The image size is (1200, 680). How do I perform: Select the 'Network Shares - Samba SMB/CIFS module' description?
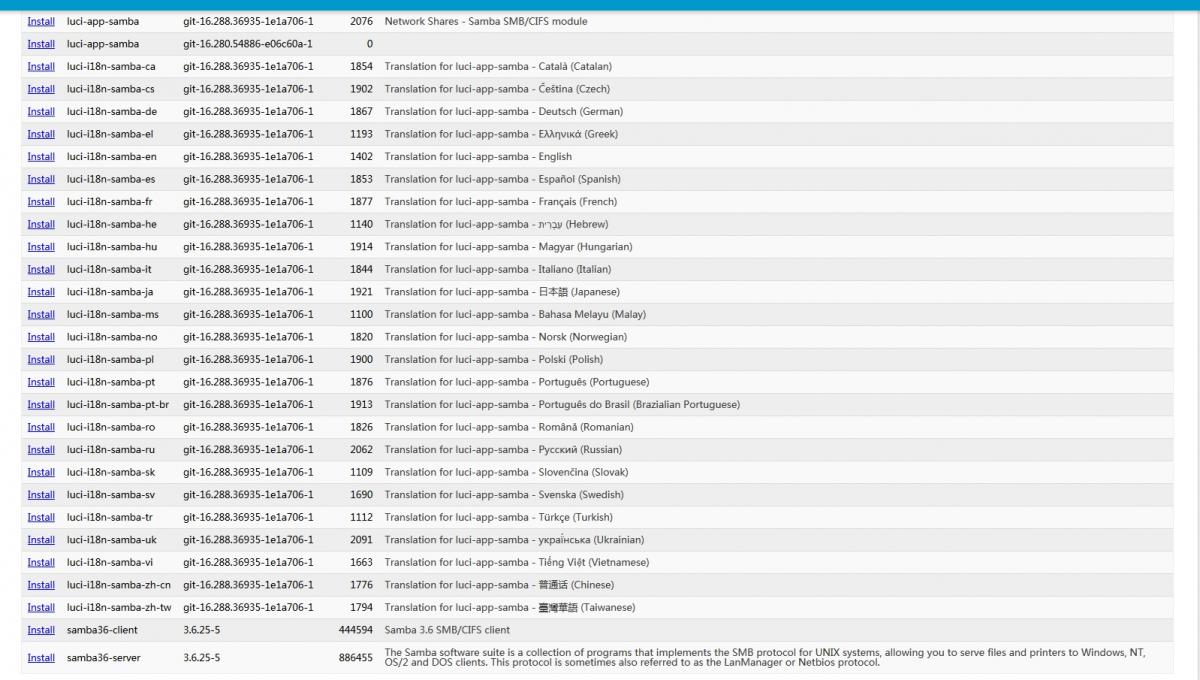486,21
